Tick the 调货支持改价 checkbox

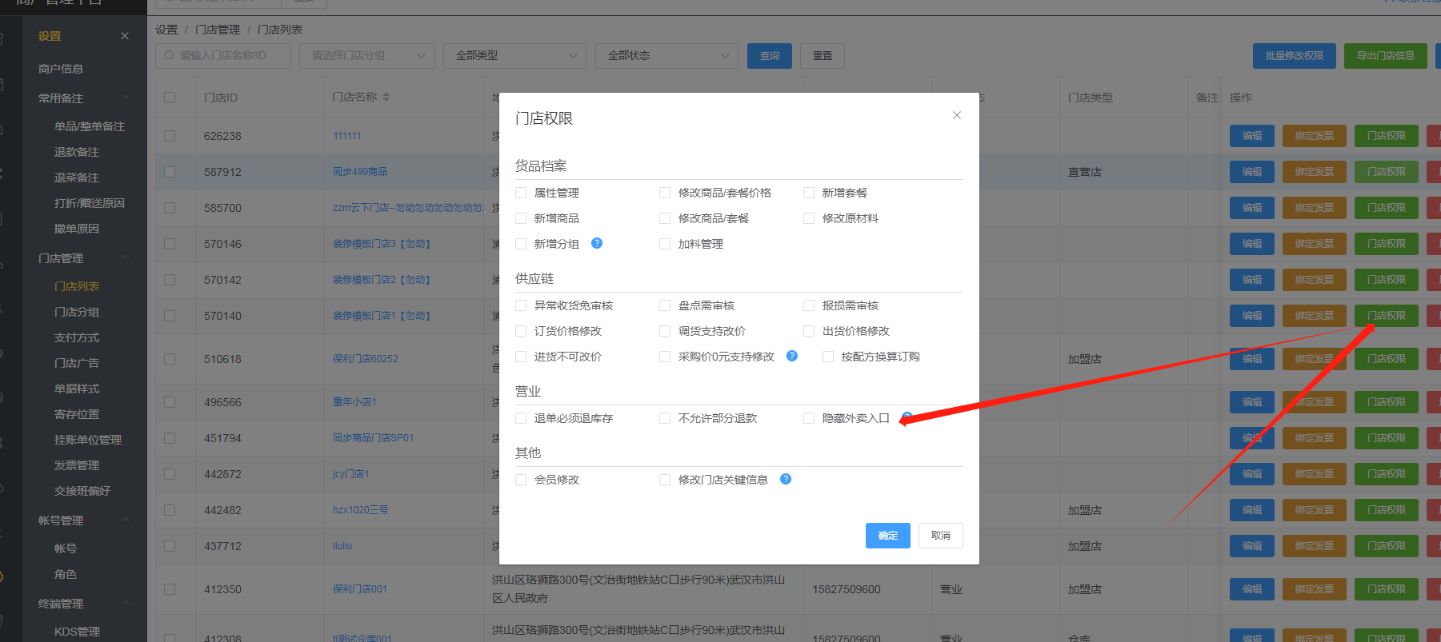click(665, 331)
